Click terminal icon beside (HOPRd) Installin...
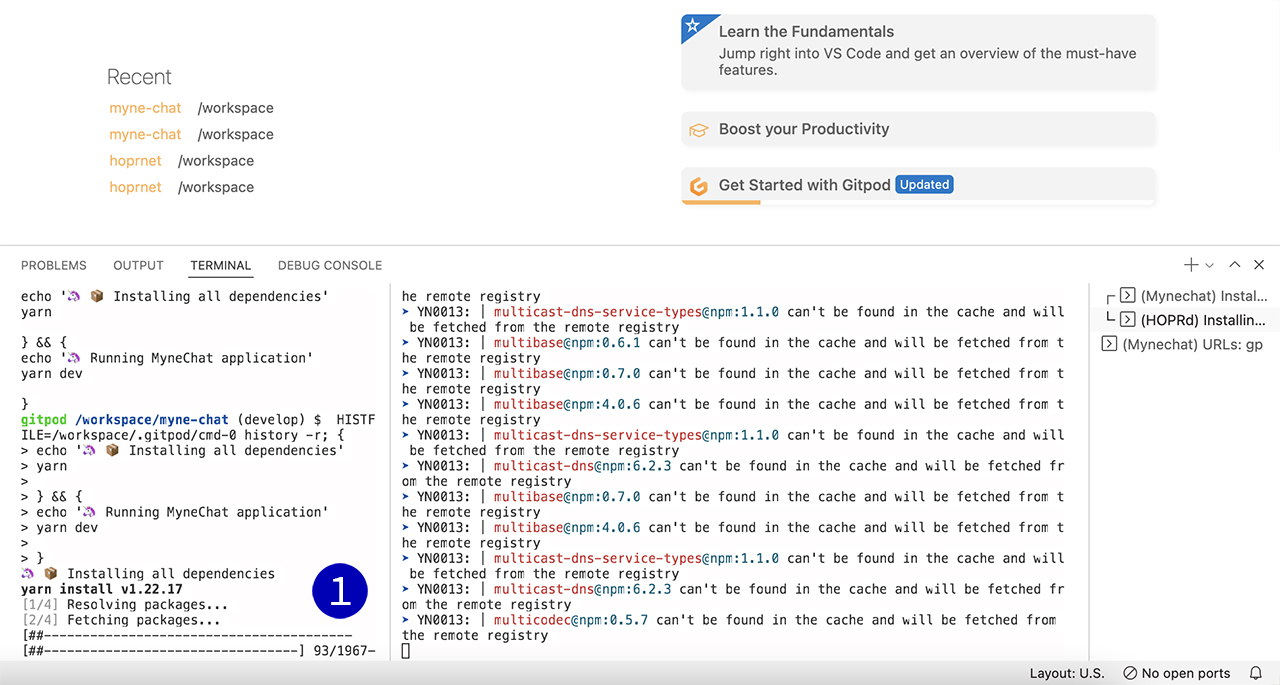Viewport: 1280px width, 685px height. [1127, 320]
